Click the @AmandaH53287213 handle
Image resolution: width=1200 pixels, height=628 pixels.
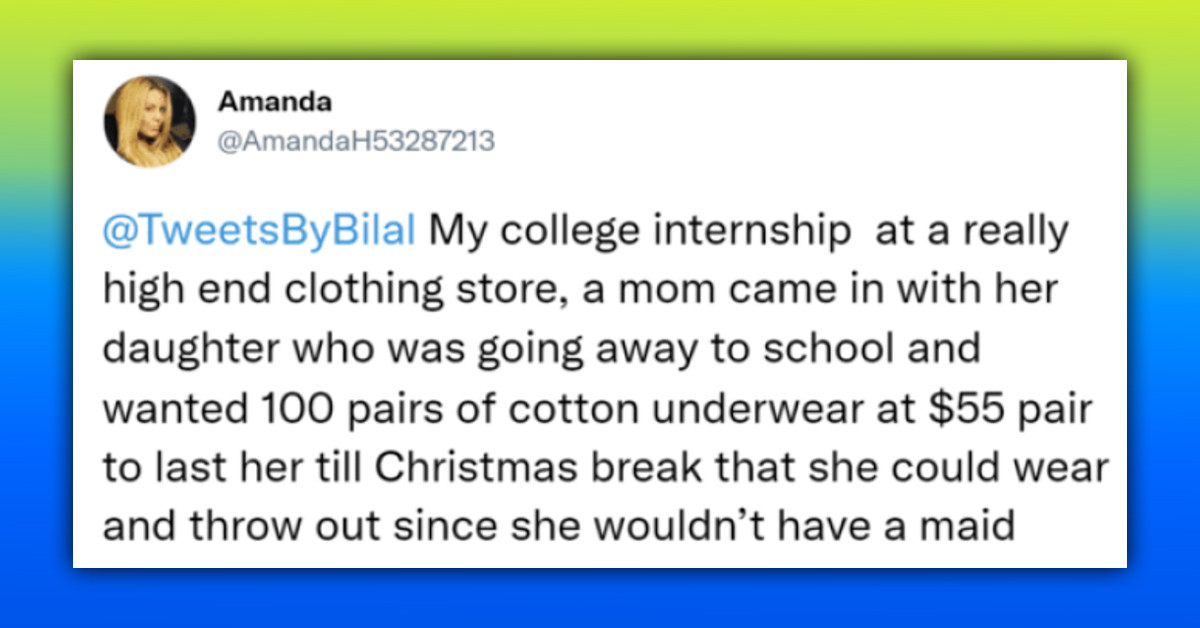click(x=356, y=142)
